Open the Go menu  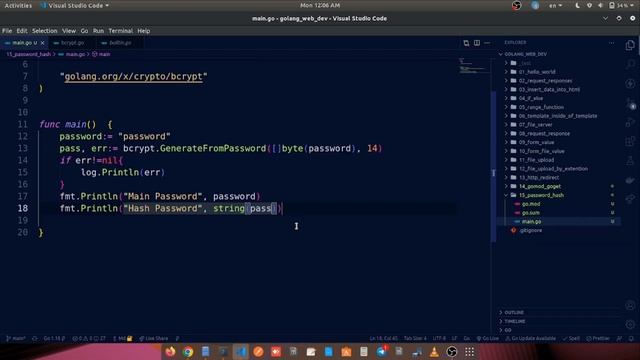click(x=84, y=31)
